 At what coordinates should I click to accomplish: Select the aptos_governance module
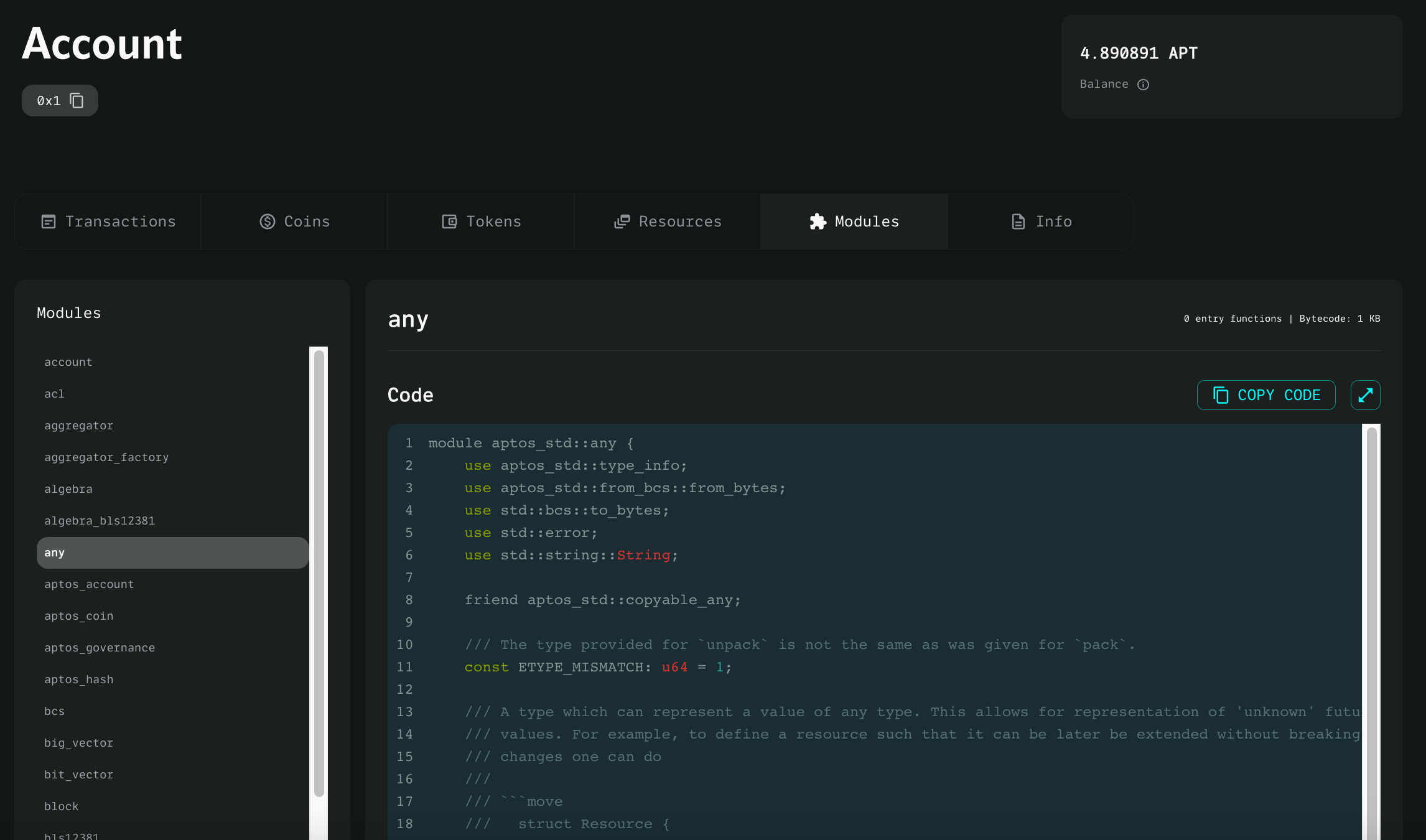(100, 648)
